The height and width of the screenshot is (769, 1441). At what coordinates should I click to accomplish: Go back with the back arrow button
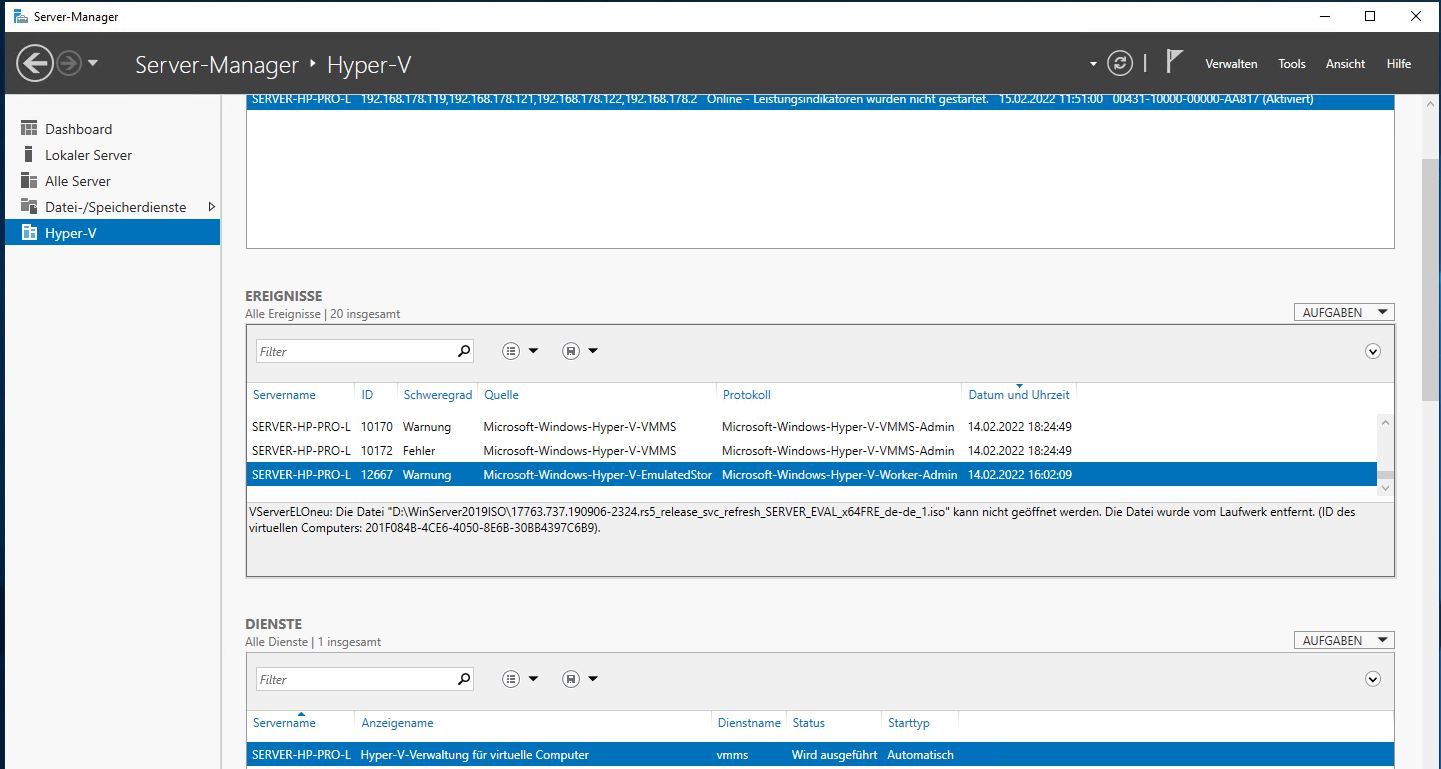coord(34,64)
